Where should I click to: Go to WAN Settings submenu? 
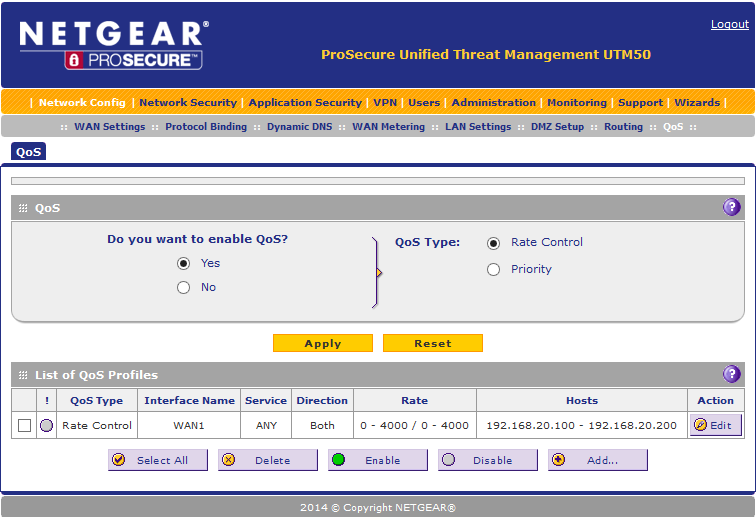coord(109,126)
